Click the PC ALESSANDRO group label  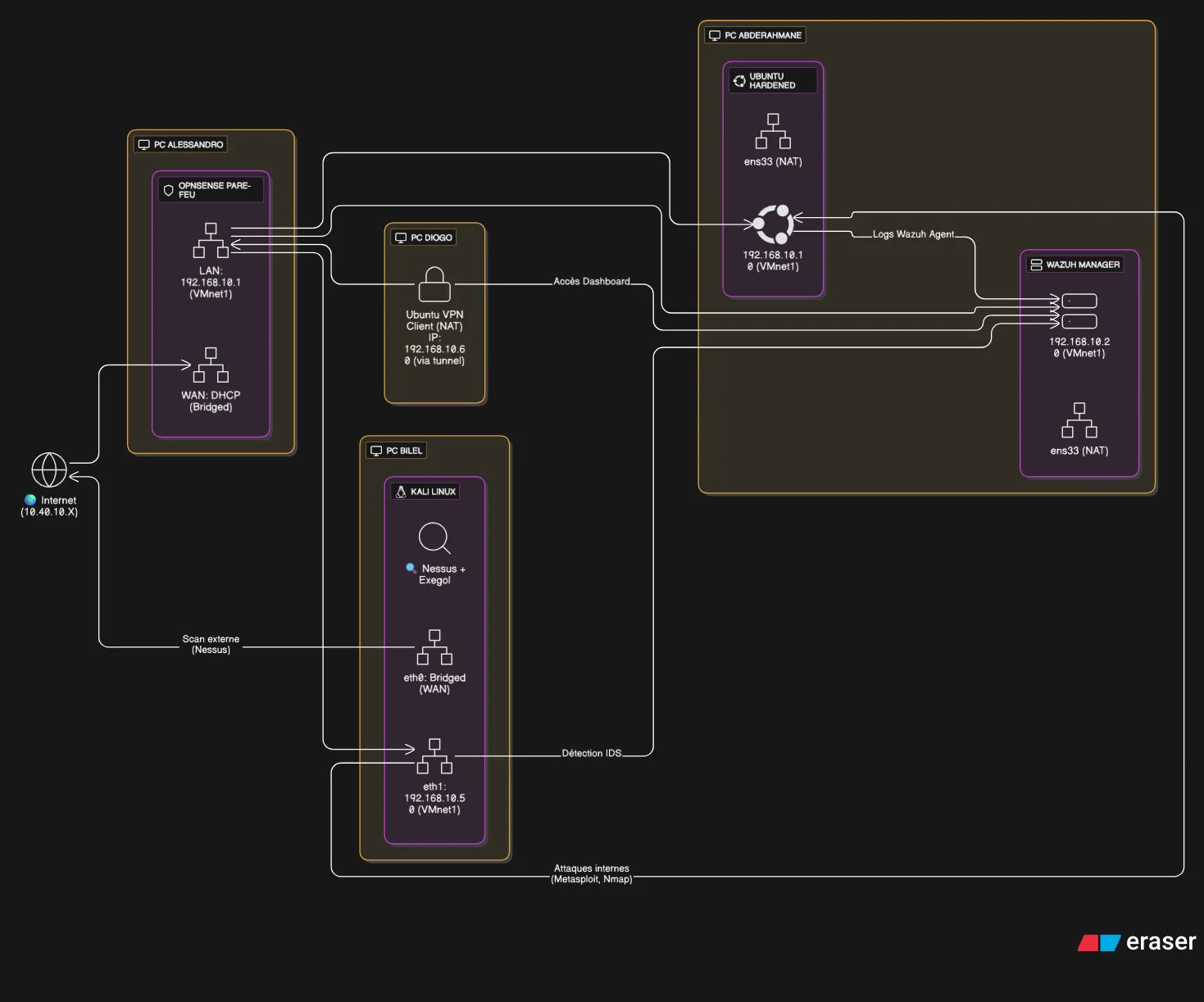[180, 145]
